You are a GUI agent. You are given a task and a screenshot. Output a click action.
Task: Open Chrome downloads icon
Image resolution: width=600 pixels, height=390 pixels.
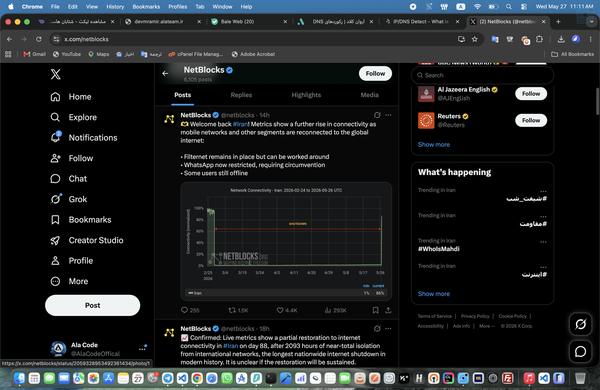[x=561, y=39]
